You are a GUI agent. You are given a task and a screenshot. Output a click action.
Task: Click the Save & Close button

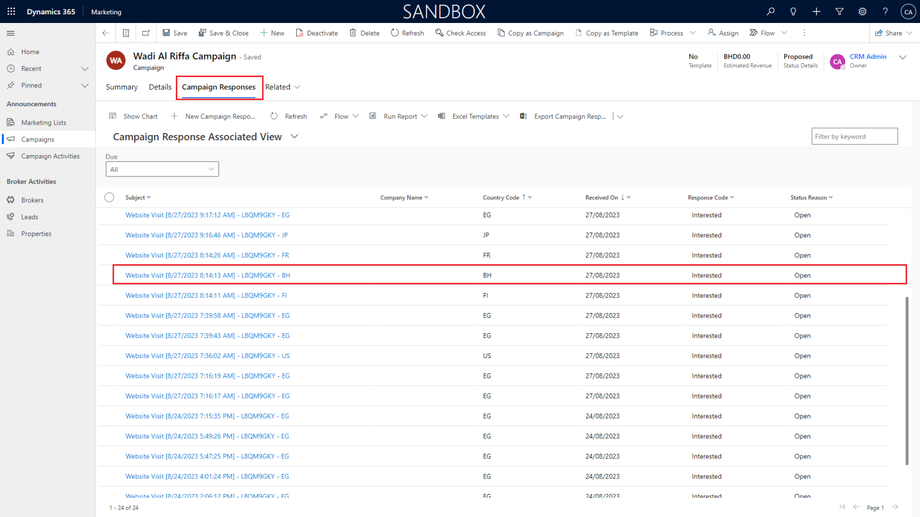tap(223, 33)
